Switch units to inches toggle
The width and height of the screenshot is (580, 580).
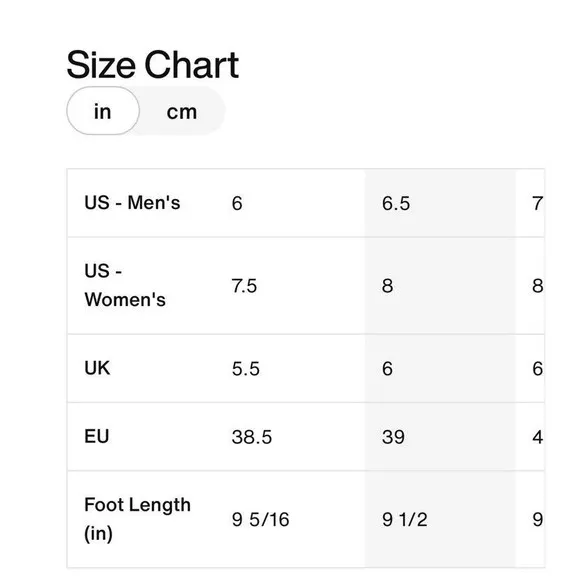pos(103,111)
